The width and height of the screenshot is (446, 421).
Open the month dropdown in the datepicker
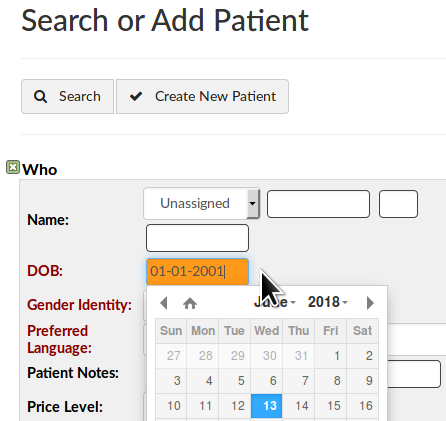[275, 302]
